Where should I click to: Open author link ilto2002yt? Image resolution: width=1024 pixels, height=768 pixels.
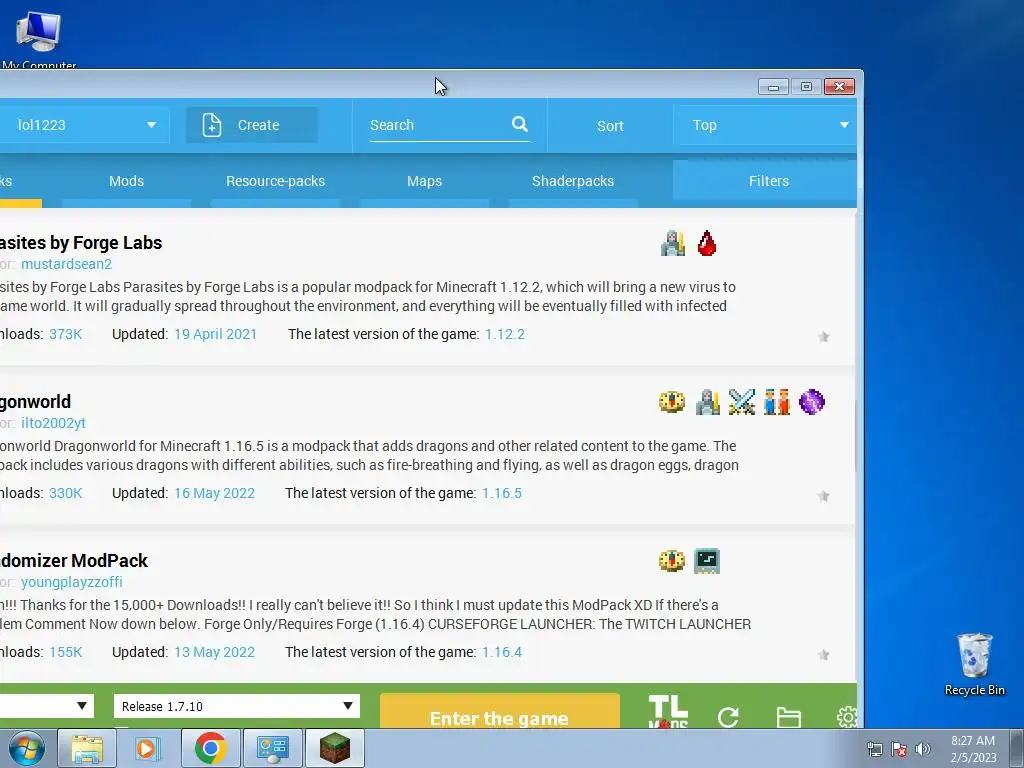53,423
